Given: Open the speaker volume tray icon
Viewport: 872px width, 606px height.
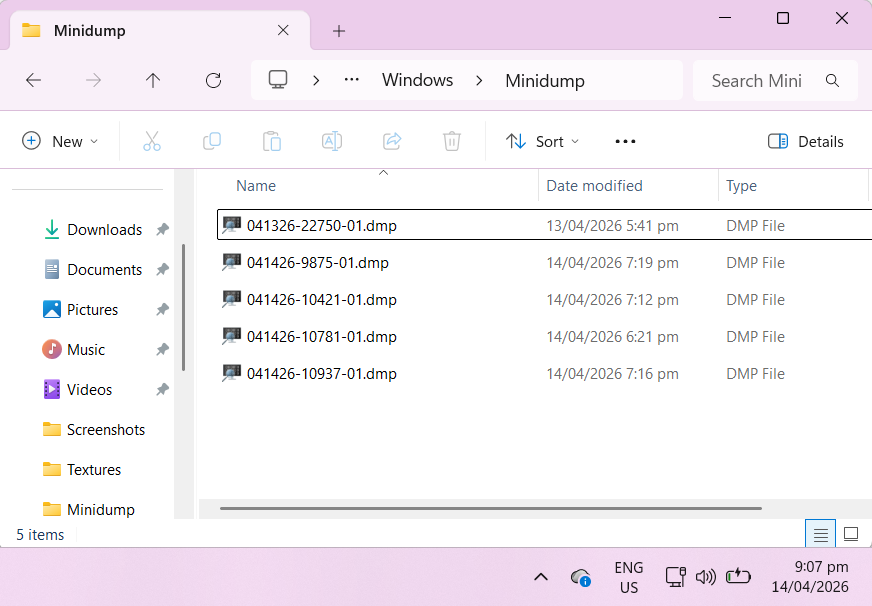Looking at the screenshot, I should tap(706, 577).
